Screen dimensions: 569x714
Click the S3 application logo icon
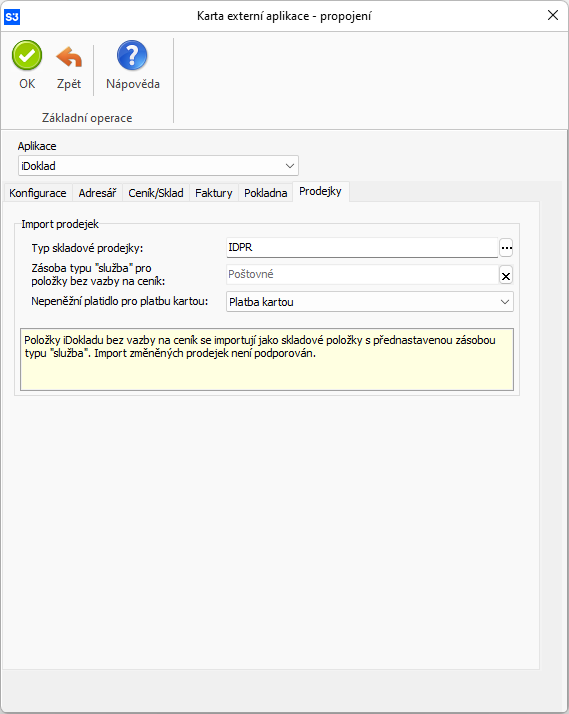pos(12,17)
